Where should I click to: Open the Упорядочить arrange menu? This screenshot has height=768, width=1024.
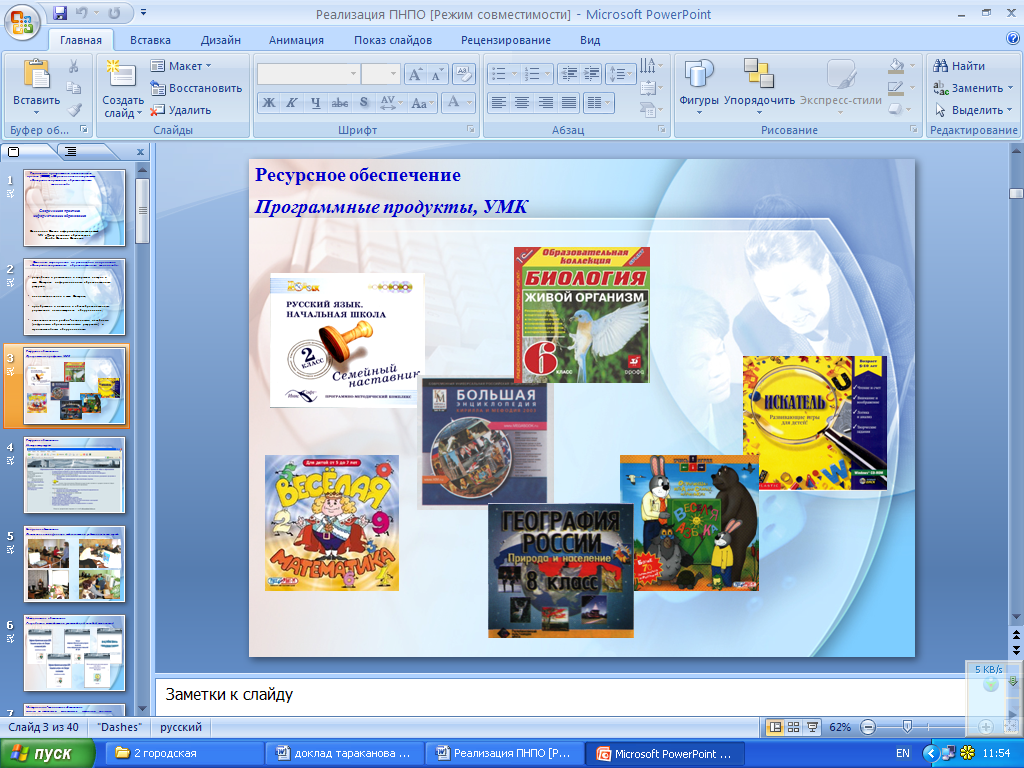pos(759,85)
